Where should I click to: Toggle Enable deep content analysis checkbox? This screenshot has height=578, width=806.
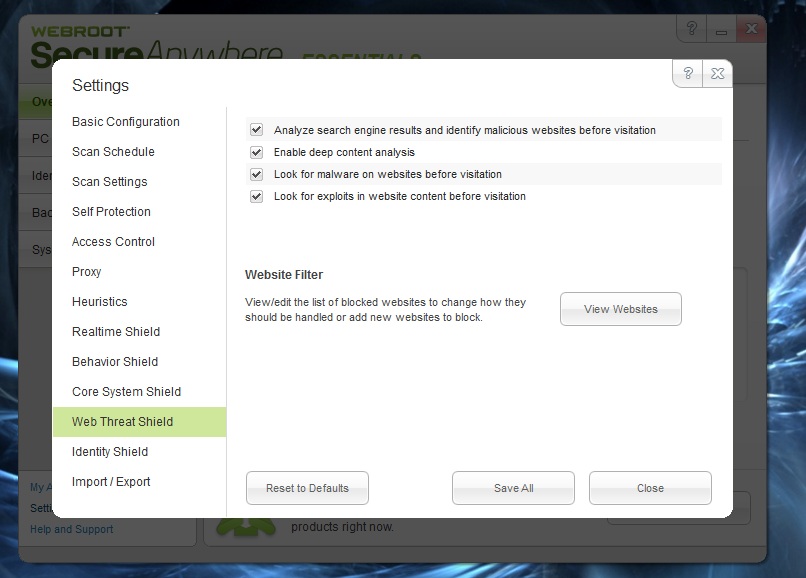click(x=257, y=152)
